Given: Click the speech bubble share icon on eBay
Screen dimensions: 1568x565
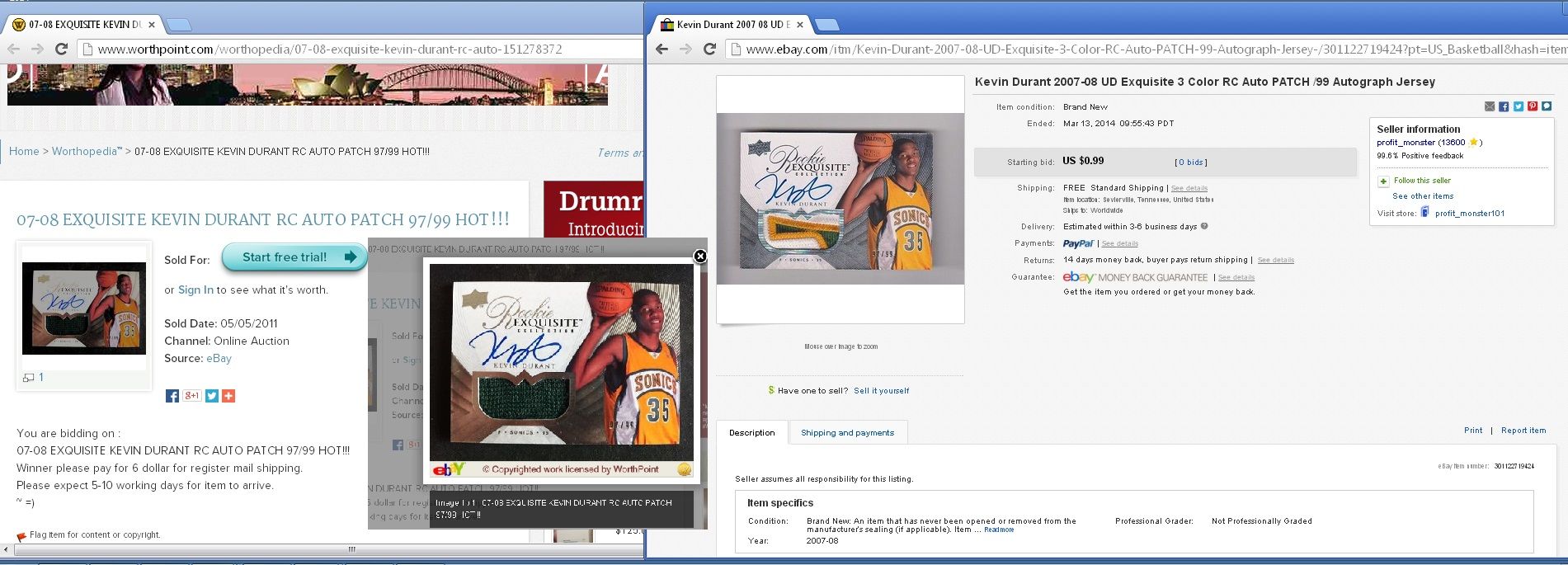Looking at the screenshot, I should click(1547, 106).
